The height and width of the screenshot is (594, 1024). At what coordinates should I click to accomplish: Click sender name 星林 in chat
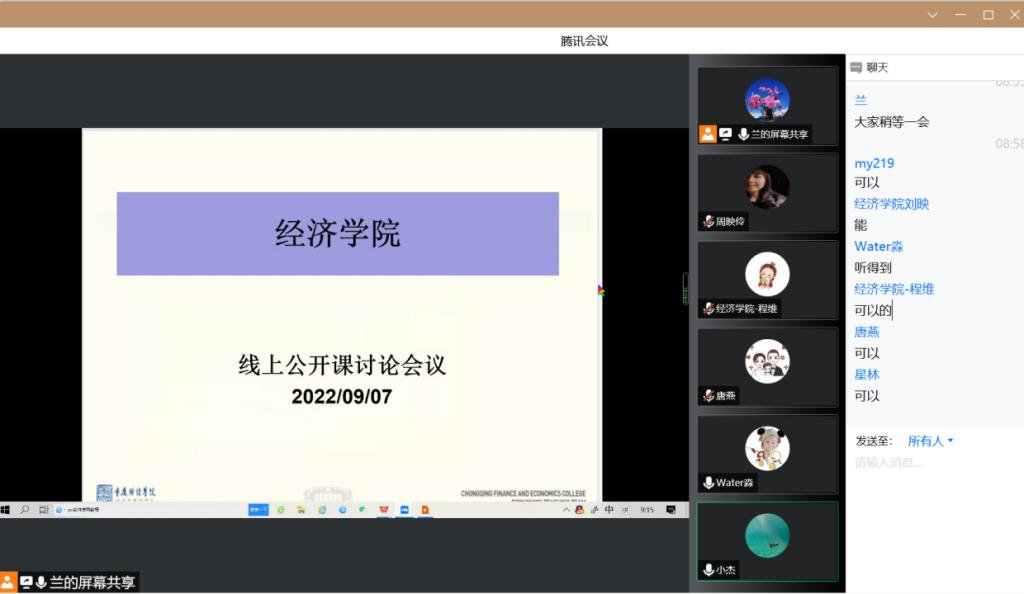(x=866, y=375)
